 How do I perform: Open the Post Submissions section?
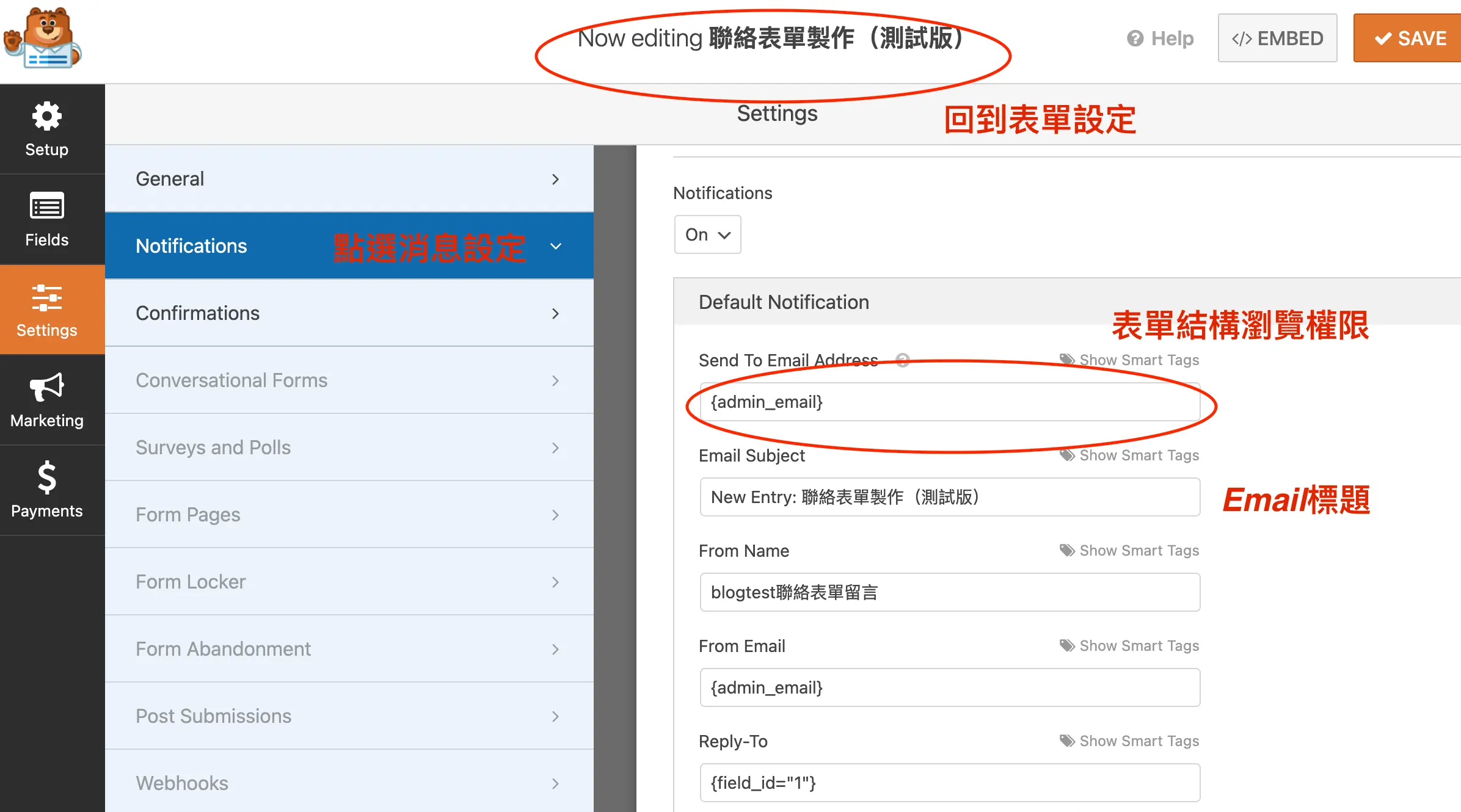pyautogui.click(x=349, y=716)
